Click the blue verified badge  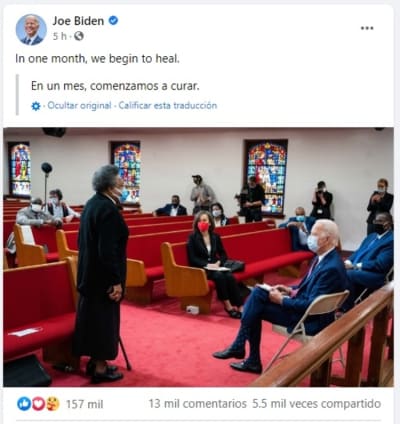(114, 21)
